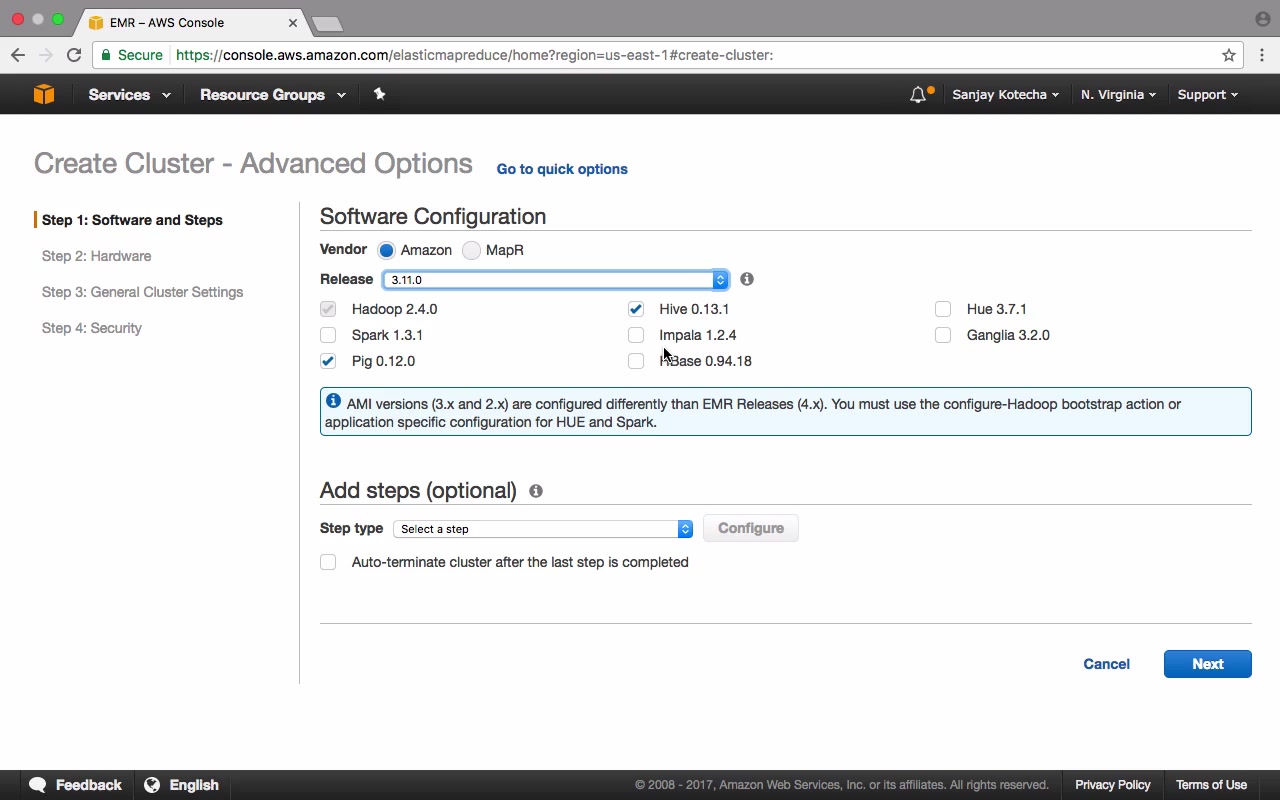Tick the Auto-terminate cluster checkbox
Image resolution: width=1280 pixels, height=800 pixels.
click(328, 562)
